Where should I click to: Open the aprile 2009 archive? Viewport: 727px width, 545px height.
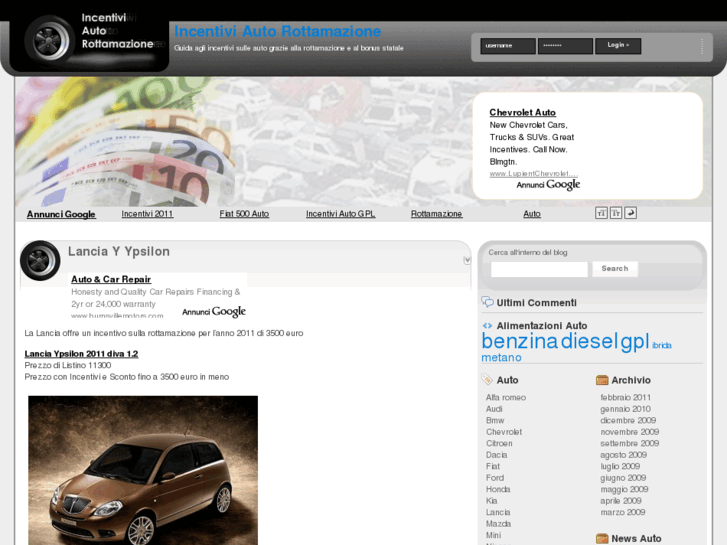pos(621,501)
